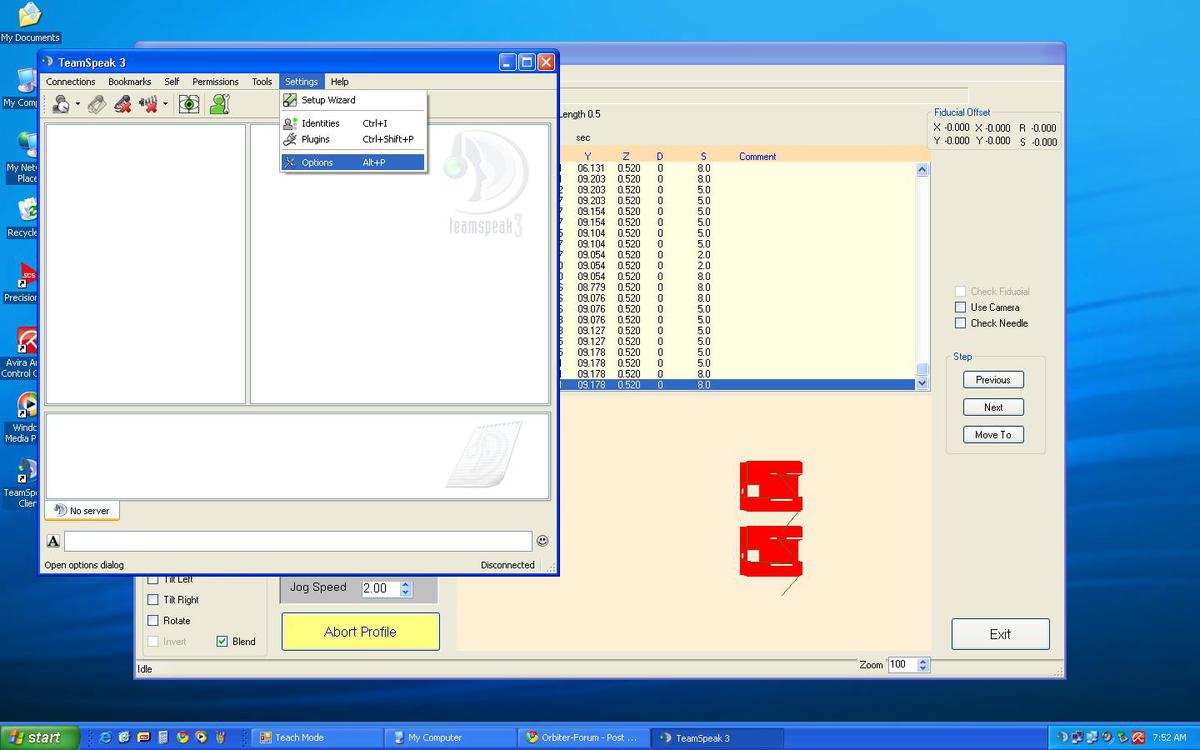Toggle the Use Camera checkbox
Screen dimensions: 1200x750
961,307
